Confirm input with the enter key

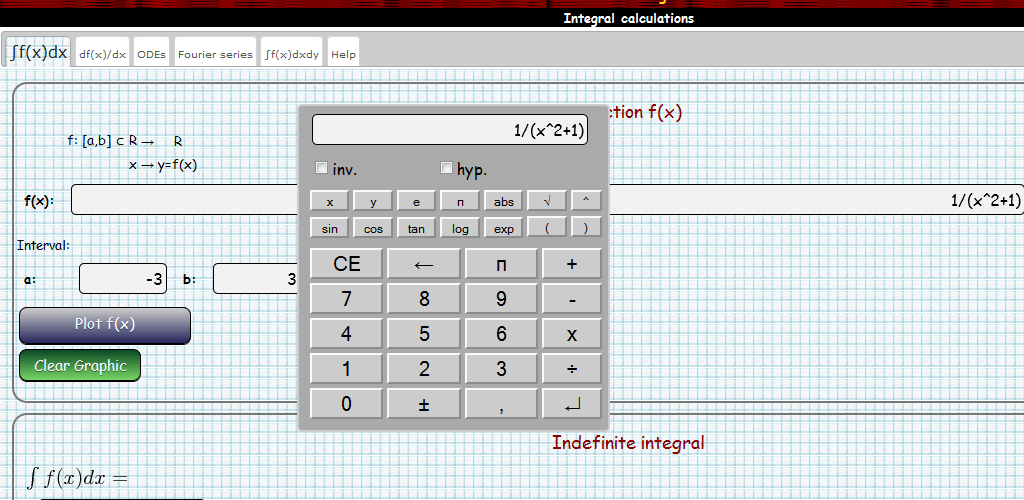pyautogui.click(x=572, y=404)
